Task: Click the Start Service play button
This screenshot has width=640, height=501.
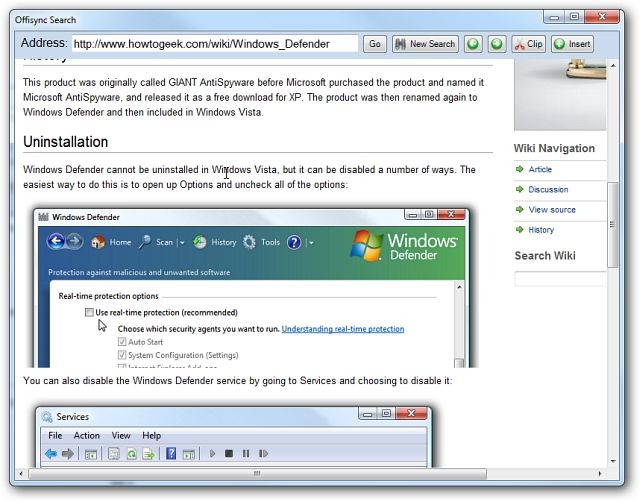Action: point(212,454)
